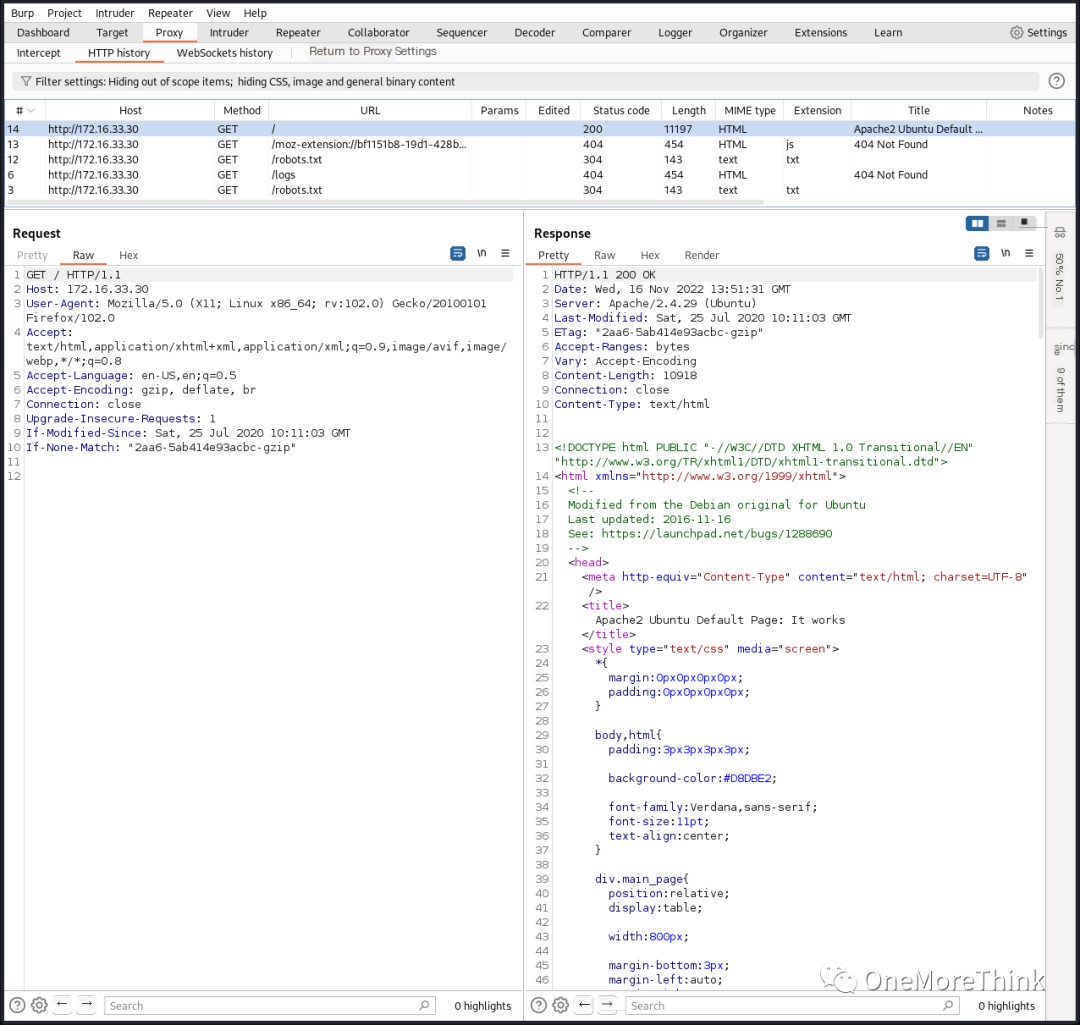Open the Response Render view
Viewport: 1080px width, 1025px height.
pyautogui.click(x=702, y=255)
